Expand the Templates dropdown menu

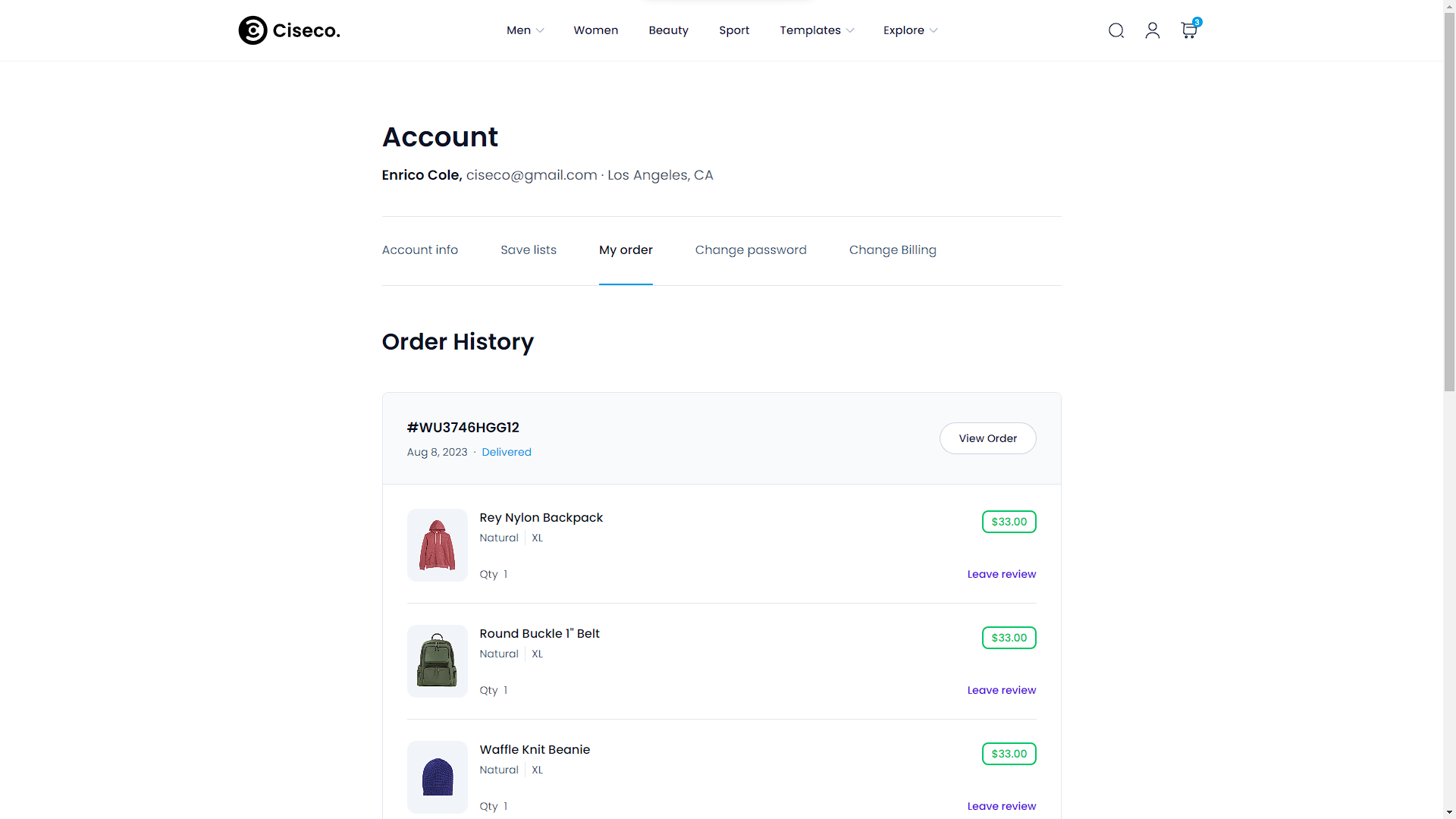(x=817, y=30)
